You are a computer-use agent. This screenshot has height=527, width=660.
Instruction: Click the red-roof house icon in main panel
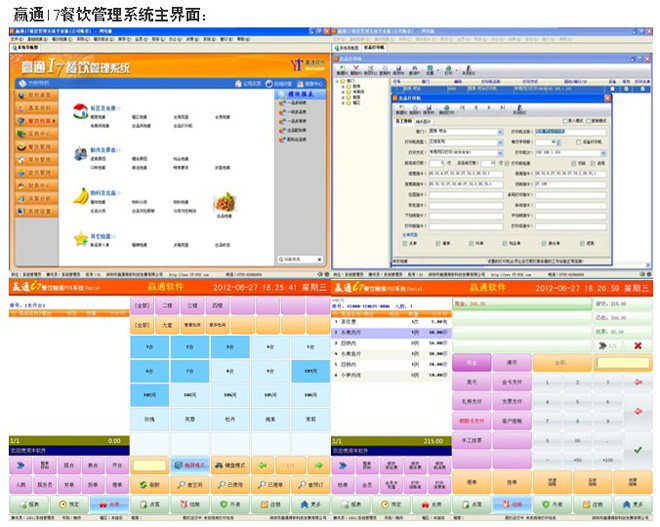80,111
